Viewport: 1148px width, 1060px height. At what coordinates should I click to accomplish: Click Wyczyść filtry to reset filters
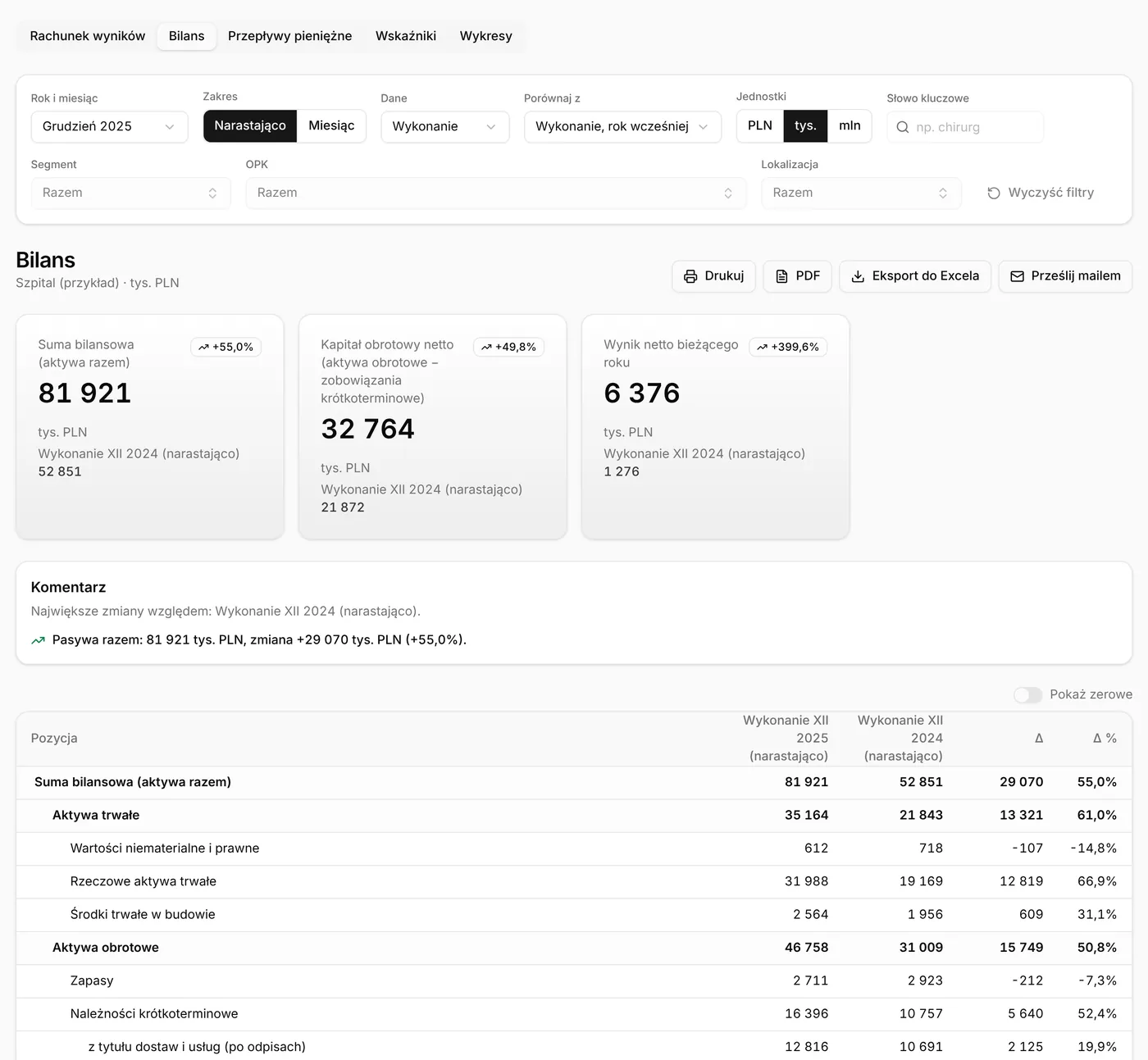1041,193
